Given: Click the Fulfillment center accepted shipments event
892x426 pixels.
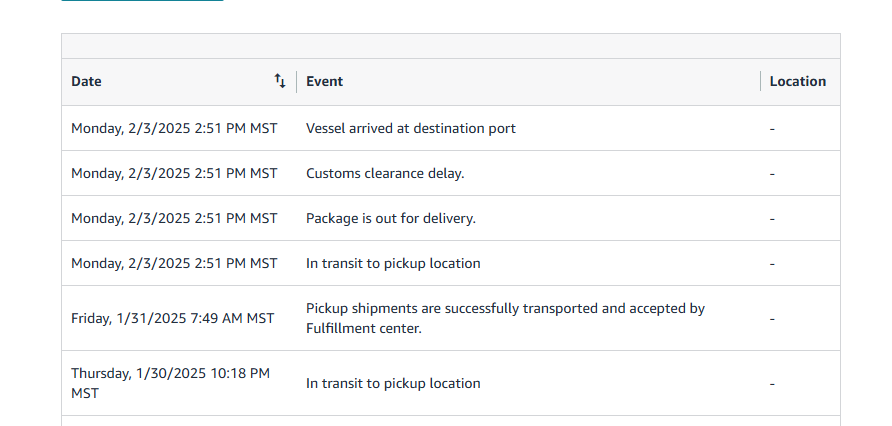Looking at the screenshot, I should [x=505, y=319].
